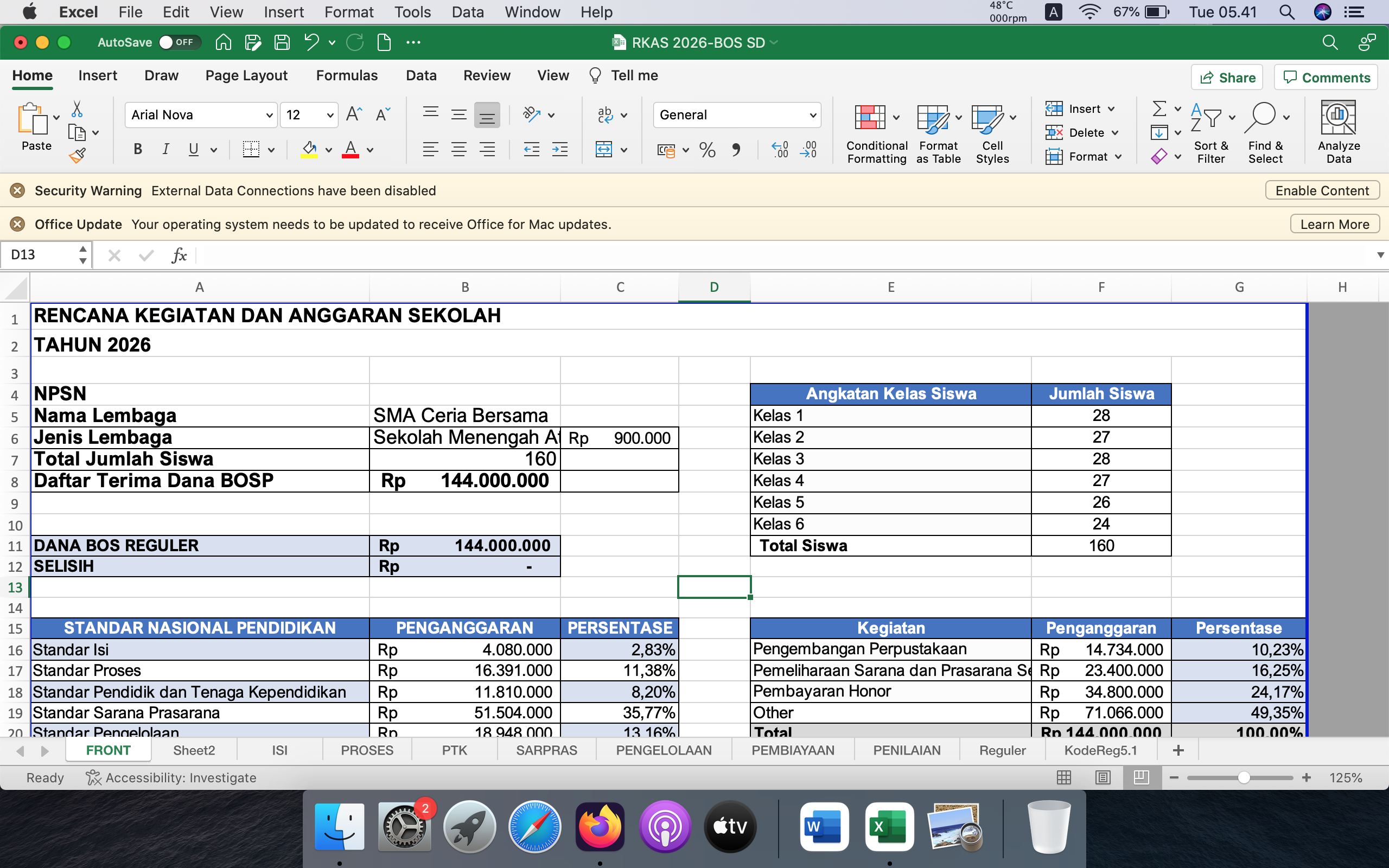The height and width of the screenshot is (868, 1389).
Task: Apply the yellow fill color swatch
Action: point(309,150)
